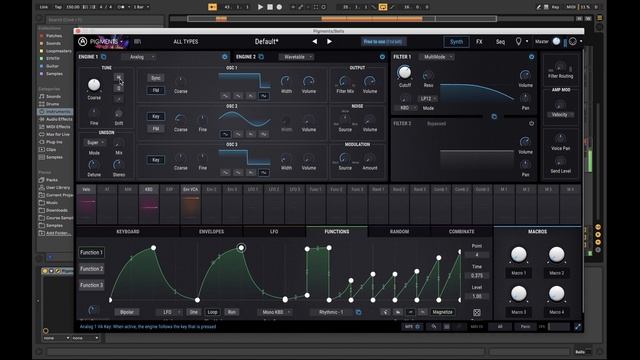Open the LP12 filter mode dropdown
Image resolution: width=640 pixels, height=360 pixels.
pyautogui.click(x=428, y=99)
